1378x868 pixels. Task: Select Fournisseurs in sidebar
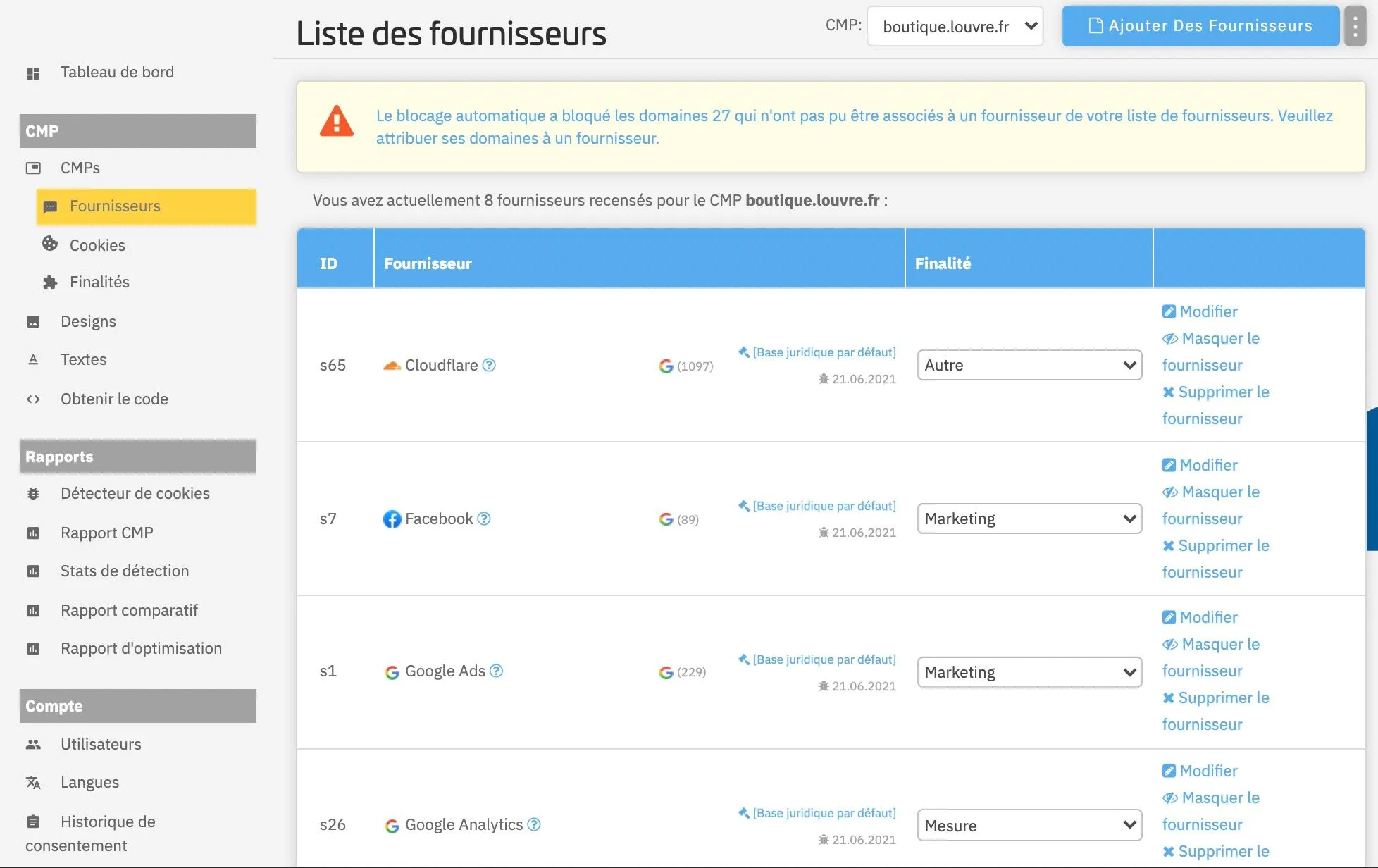[147, 206]
